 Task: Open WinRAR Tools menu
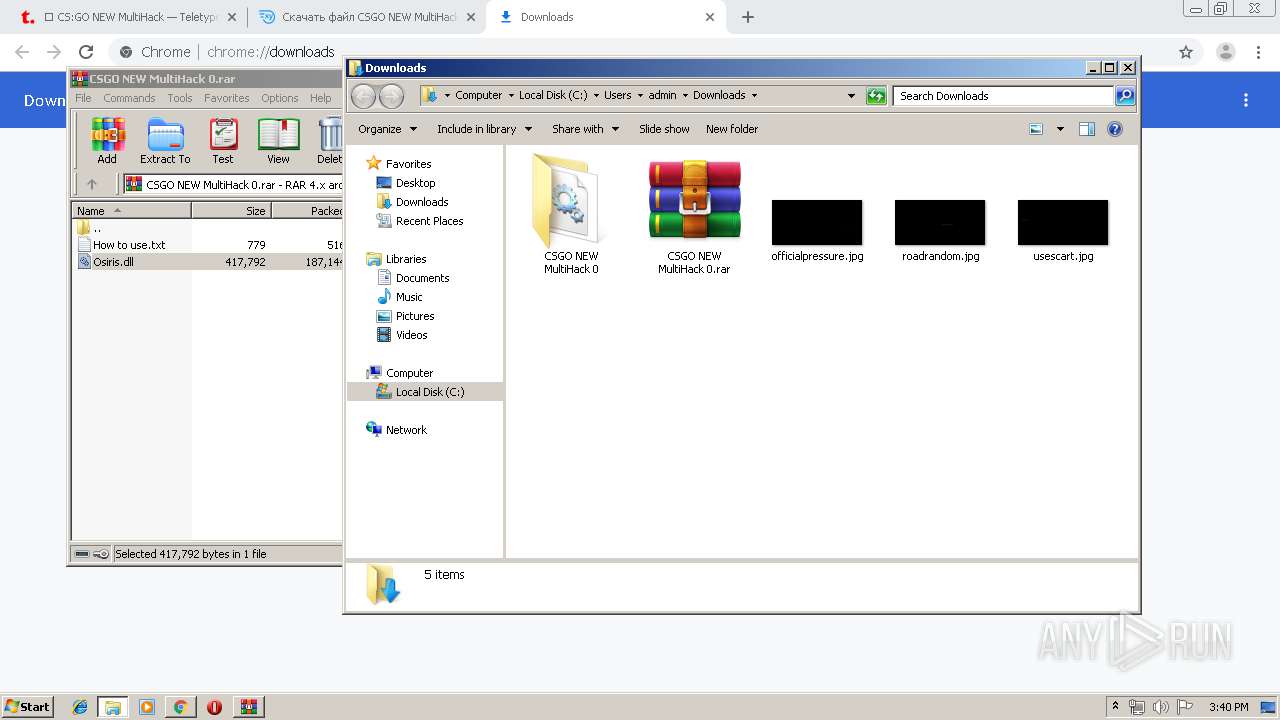[x=180, y=98]
